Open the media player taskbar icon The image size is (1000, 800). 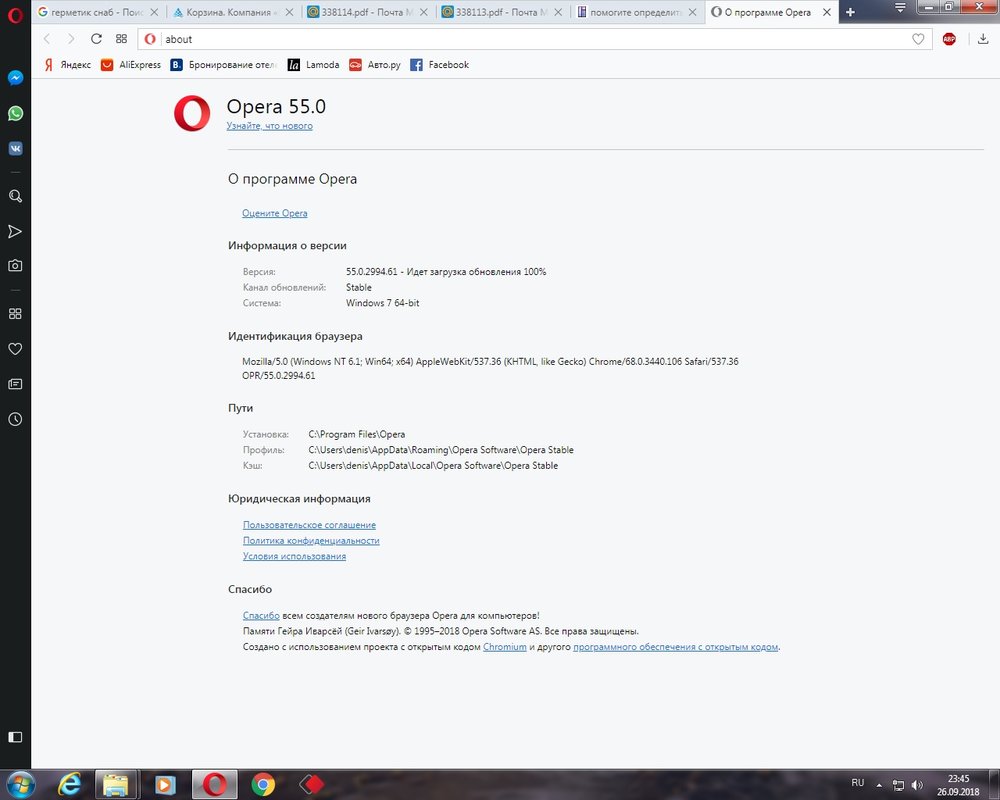click(x=165, y=784)
